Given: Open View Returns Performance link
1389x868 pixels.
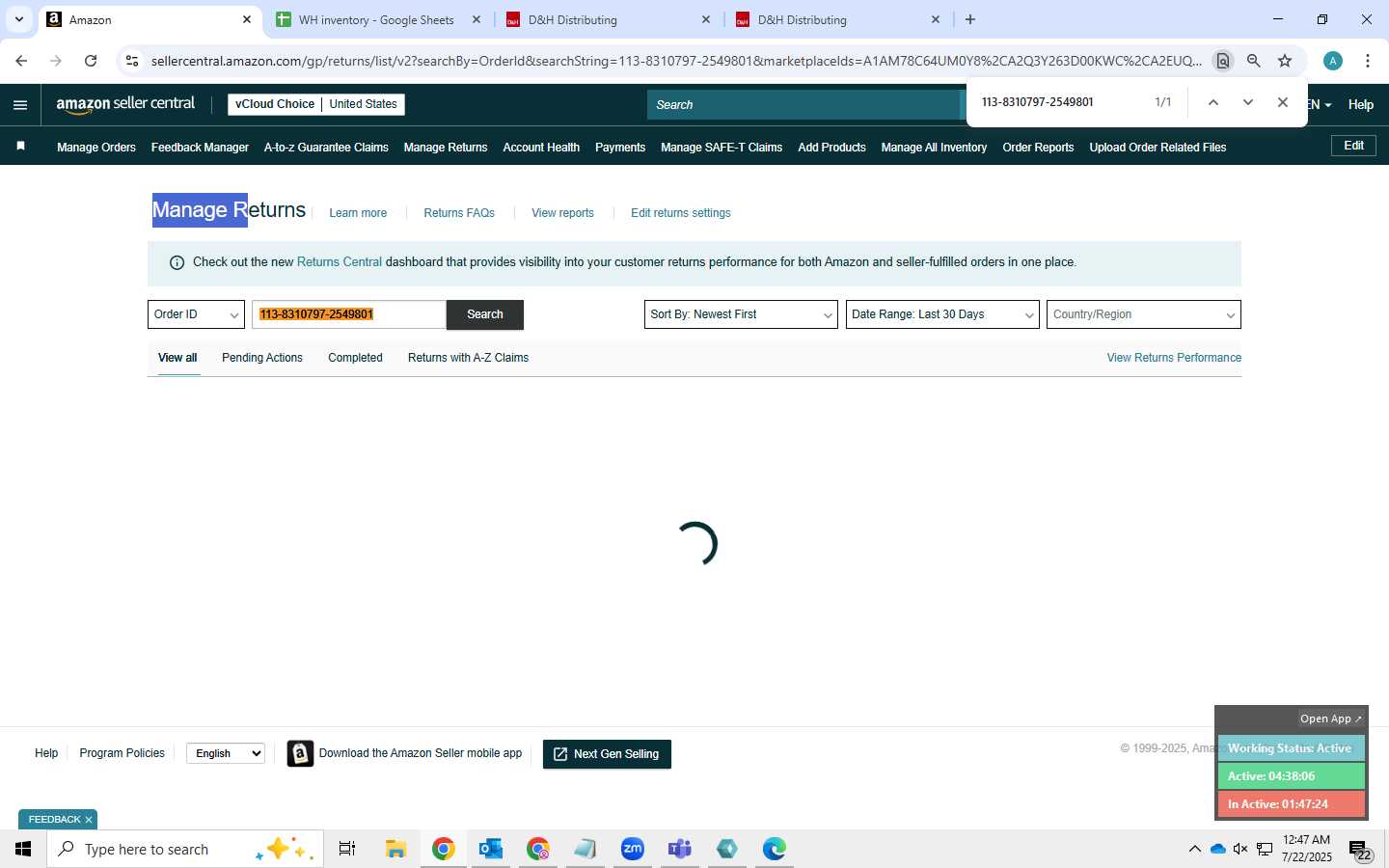Looking at the screenshot, I should [x=1174, y=358].
